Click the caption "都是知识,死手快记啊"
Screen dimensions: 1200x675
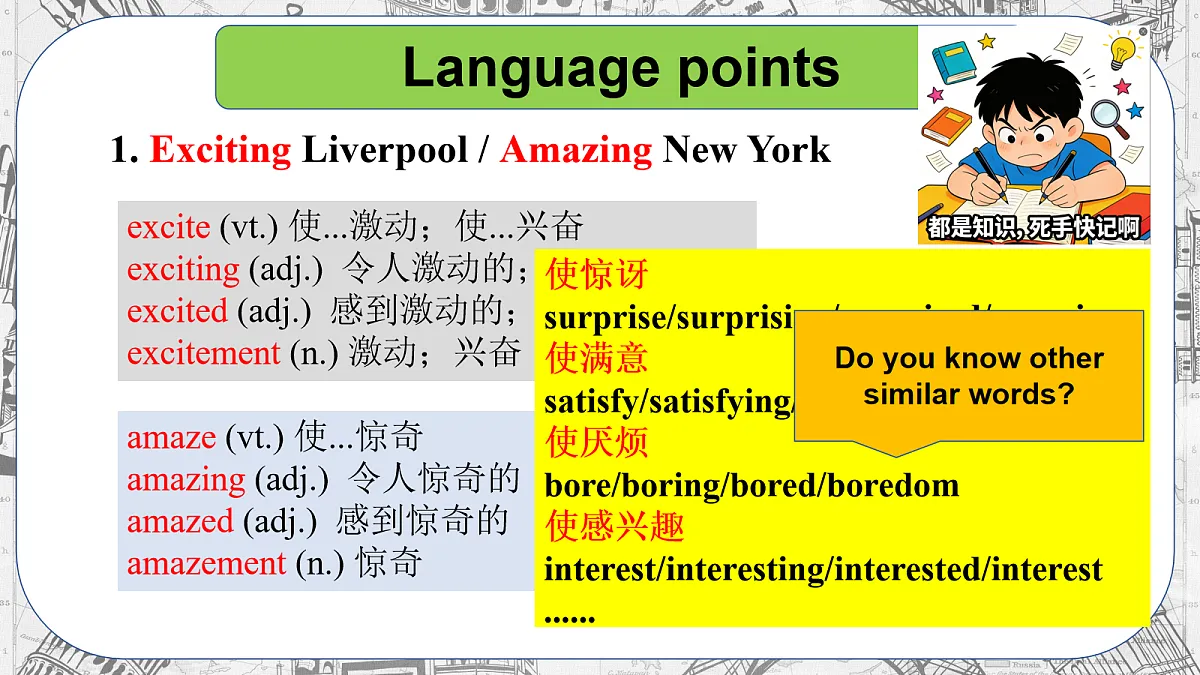pyautogui.click(x=1034, y=227)
